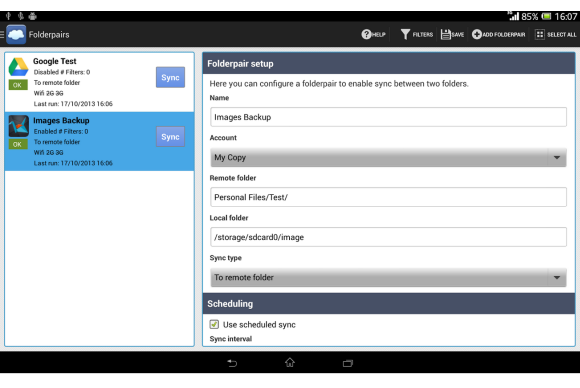Tap Android back navigation icon
580x388 pixels.
point(232,363)
